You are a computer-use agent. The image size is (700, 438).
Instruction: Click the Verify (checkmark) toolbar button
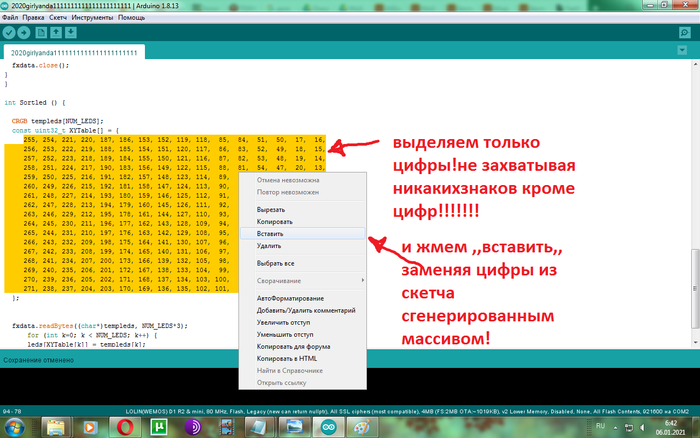9,33
